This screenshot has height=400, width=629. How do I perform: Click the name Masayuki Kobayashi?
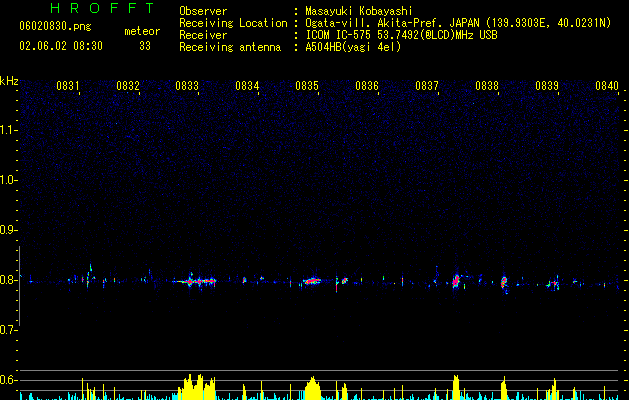[x=359, y=11]
